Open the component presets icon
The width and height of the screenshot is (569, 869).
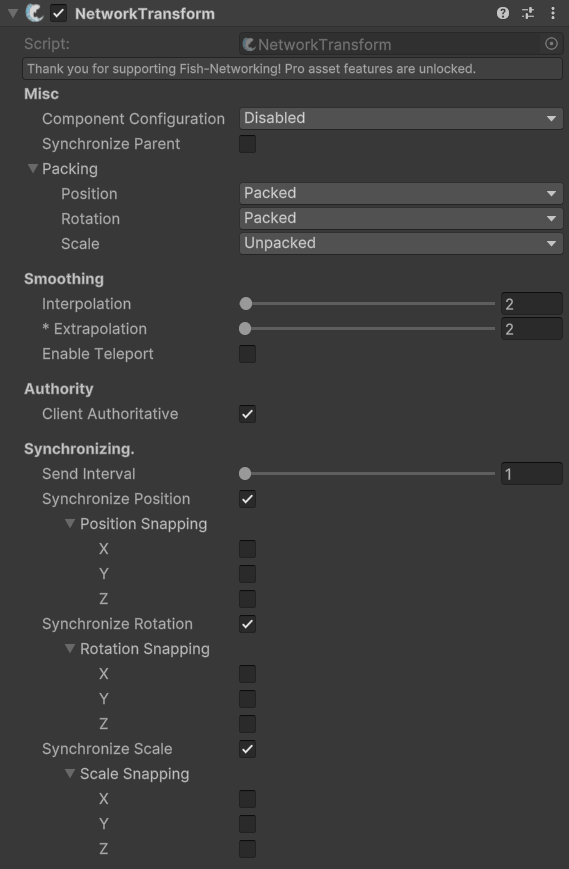(x=528, y=13)
